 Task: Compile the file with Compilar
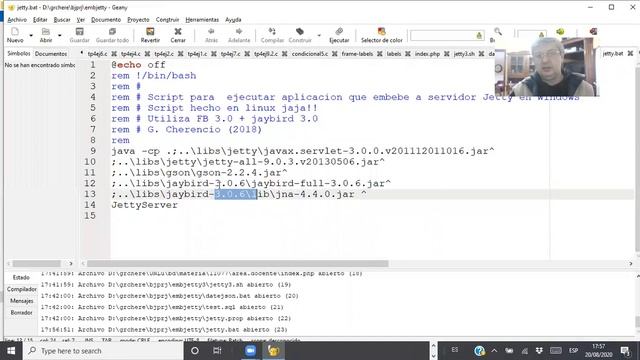point(272,35)
